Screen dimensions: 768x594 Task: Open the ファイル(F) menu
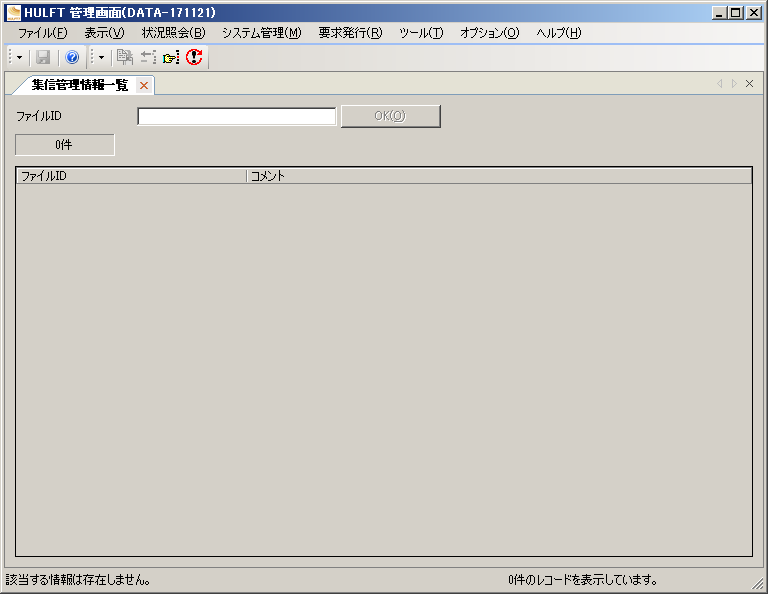[x=43, y=33]
